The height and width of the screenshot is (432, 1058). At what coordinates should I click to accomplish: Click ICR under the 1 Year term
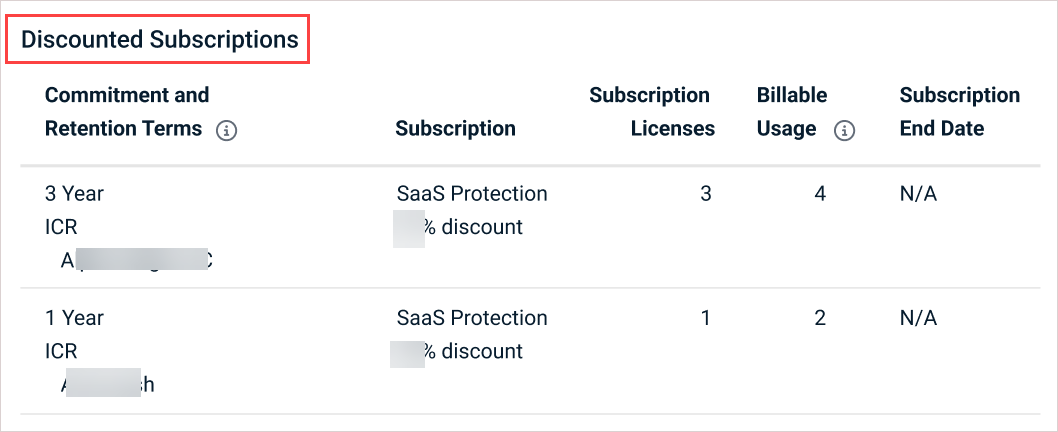point(61,351)
